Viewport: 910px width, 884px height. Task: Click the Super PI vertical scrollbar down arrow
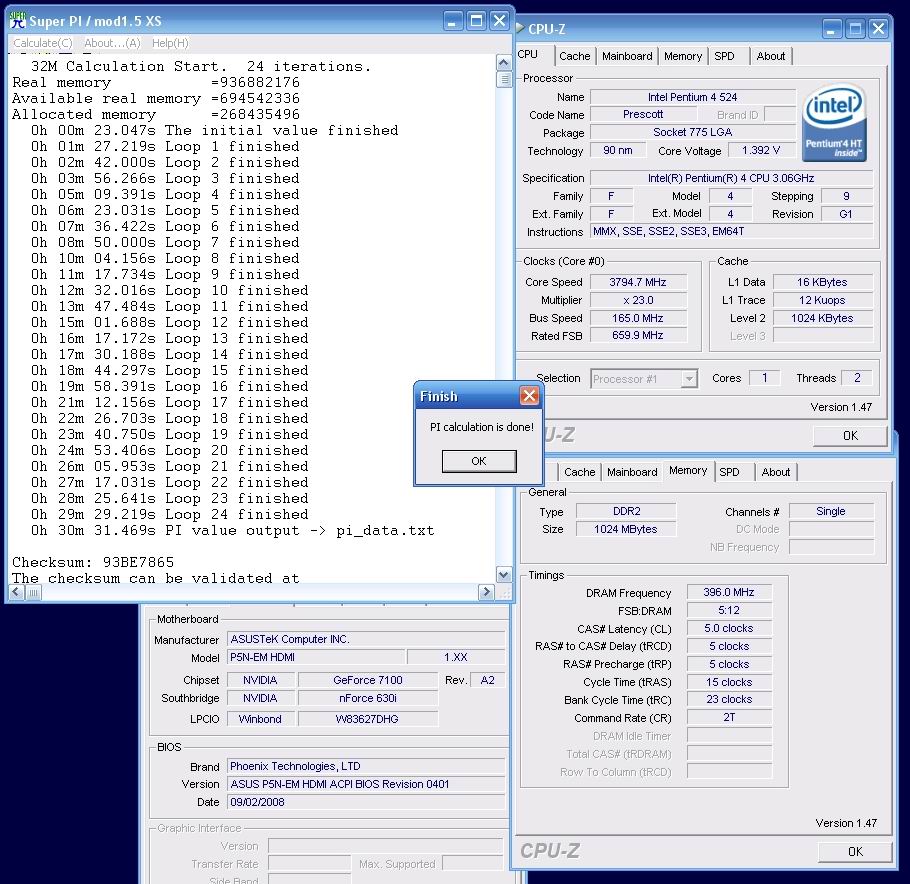coord(504,575)
